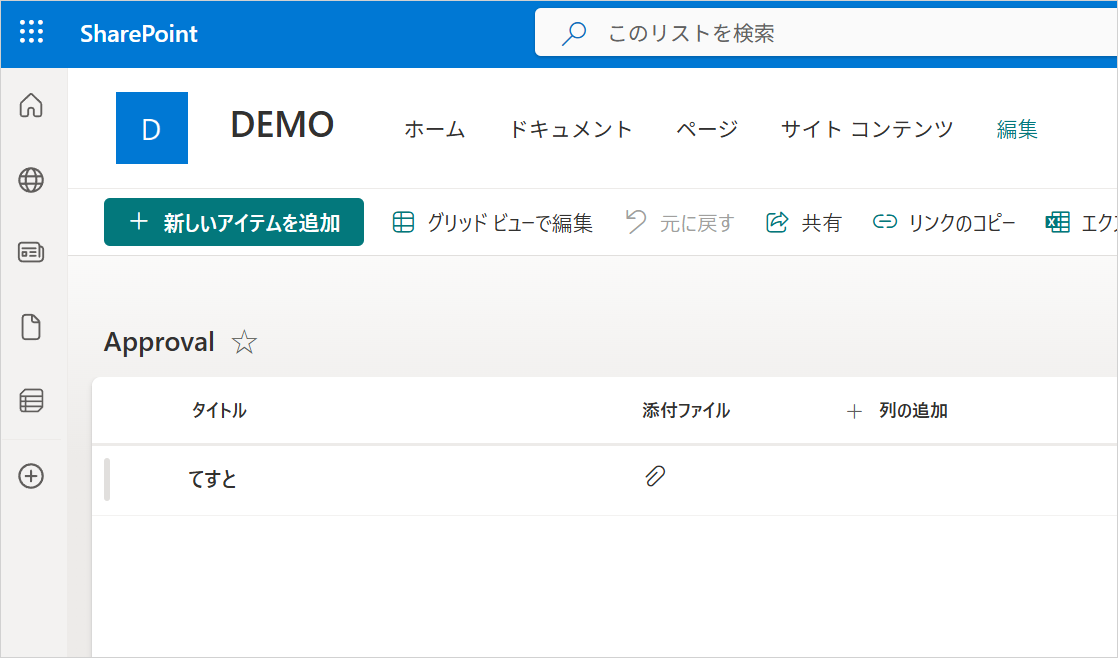Click the attachment paperclip for てすと
Viewport: 1118px width, 658px height.
coord(655,476)
